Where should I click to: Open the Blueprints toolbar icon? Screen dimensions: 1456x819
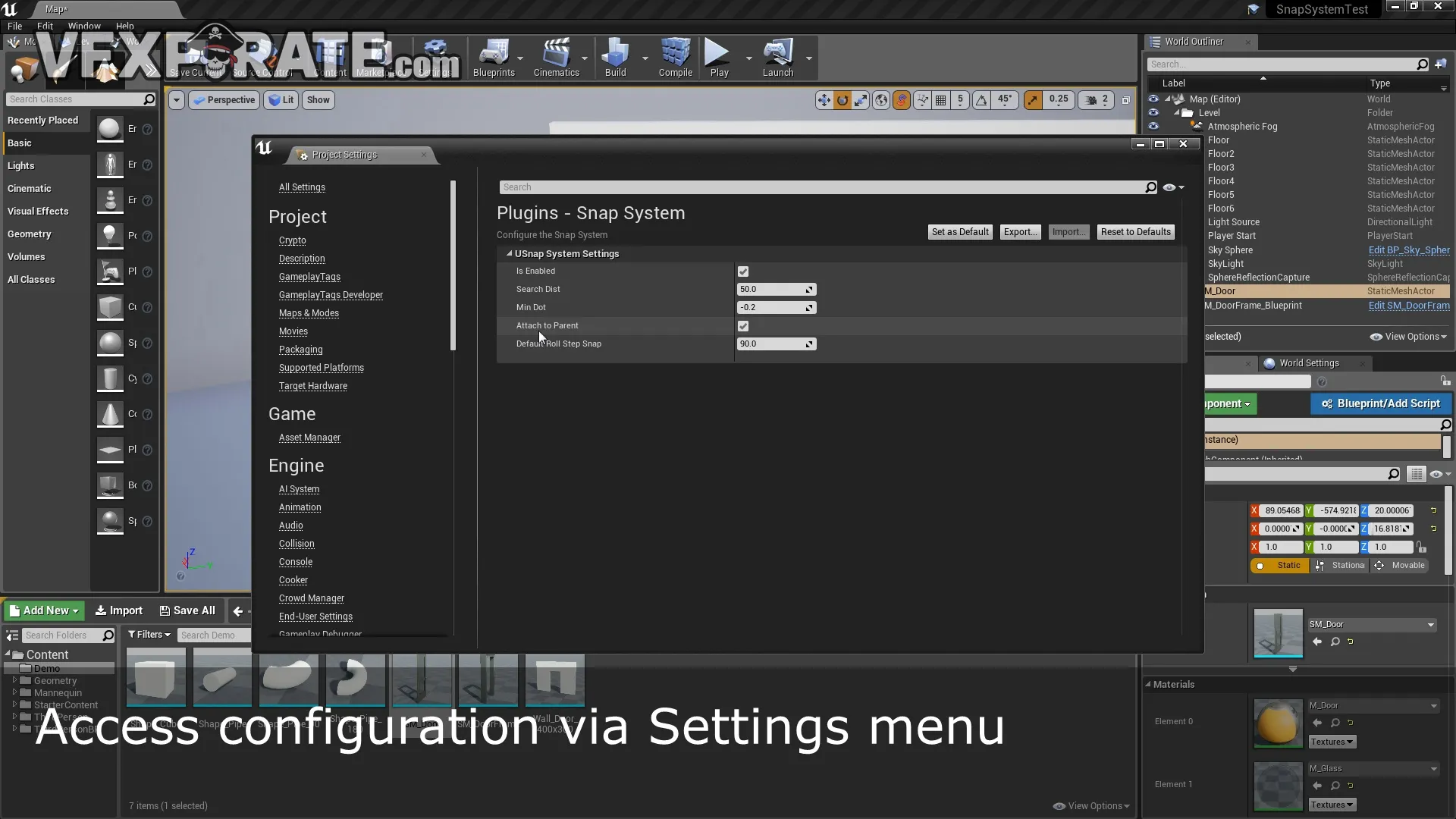coord(494,58)
